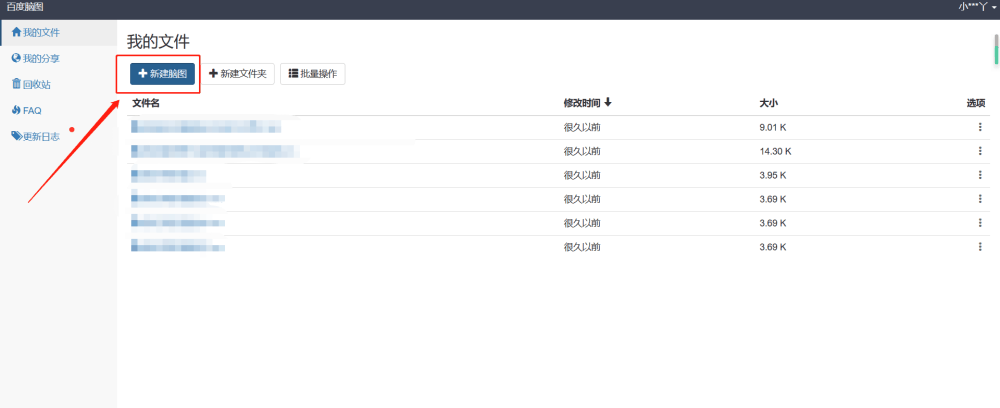The image size is (1000, 408).
Task: Go to My Shares (我的分享)
Action: click(35, 59)
